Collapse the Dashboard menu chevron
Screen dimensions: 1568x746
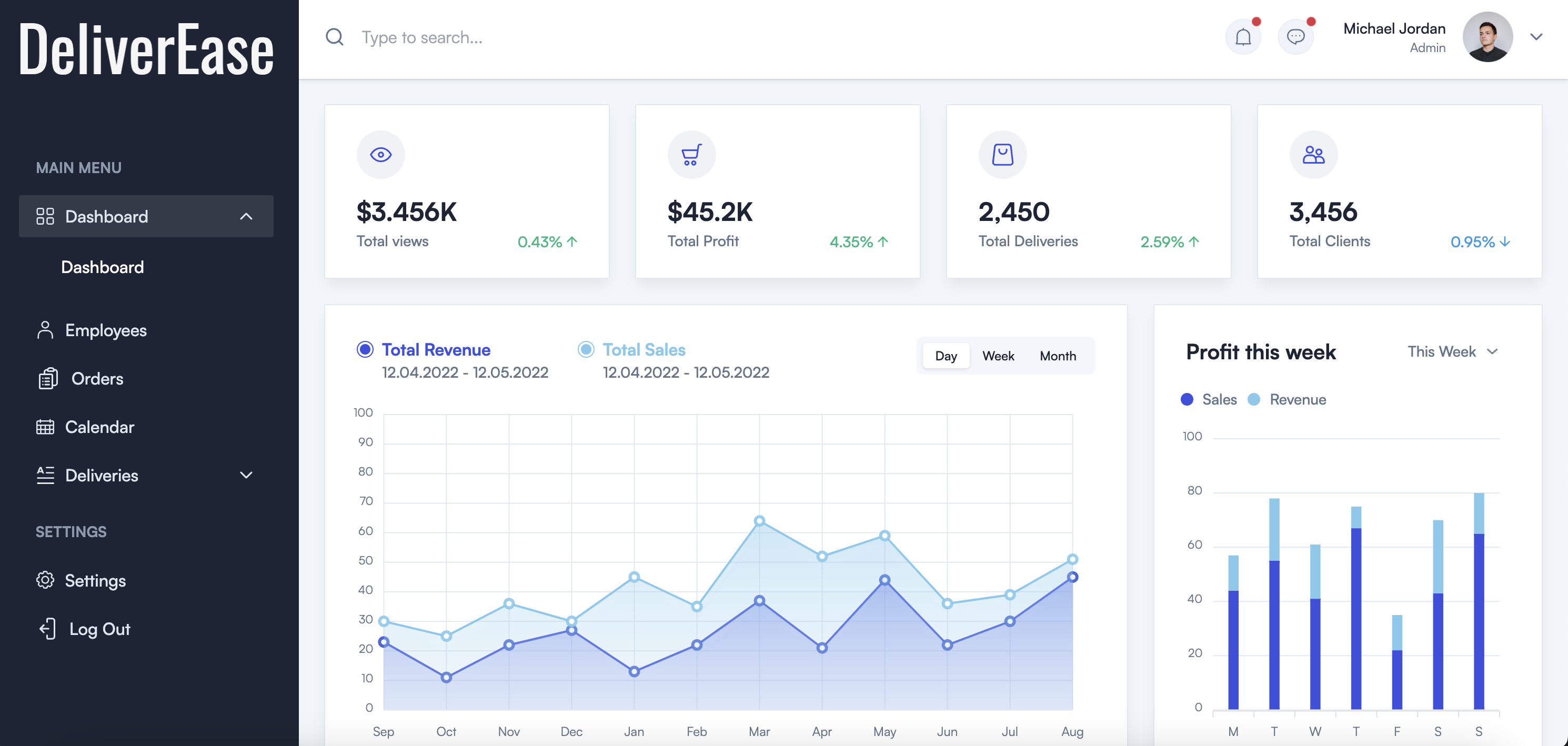click(x=246, y=217)
